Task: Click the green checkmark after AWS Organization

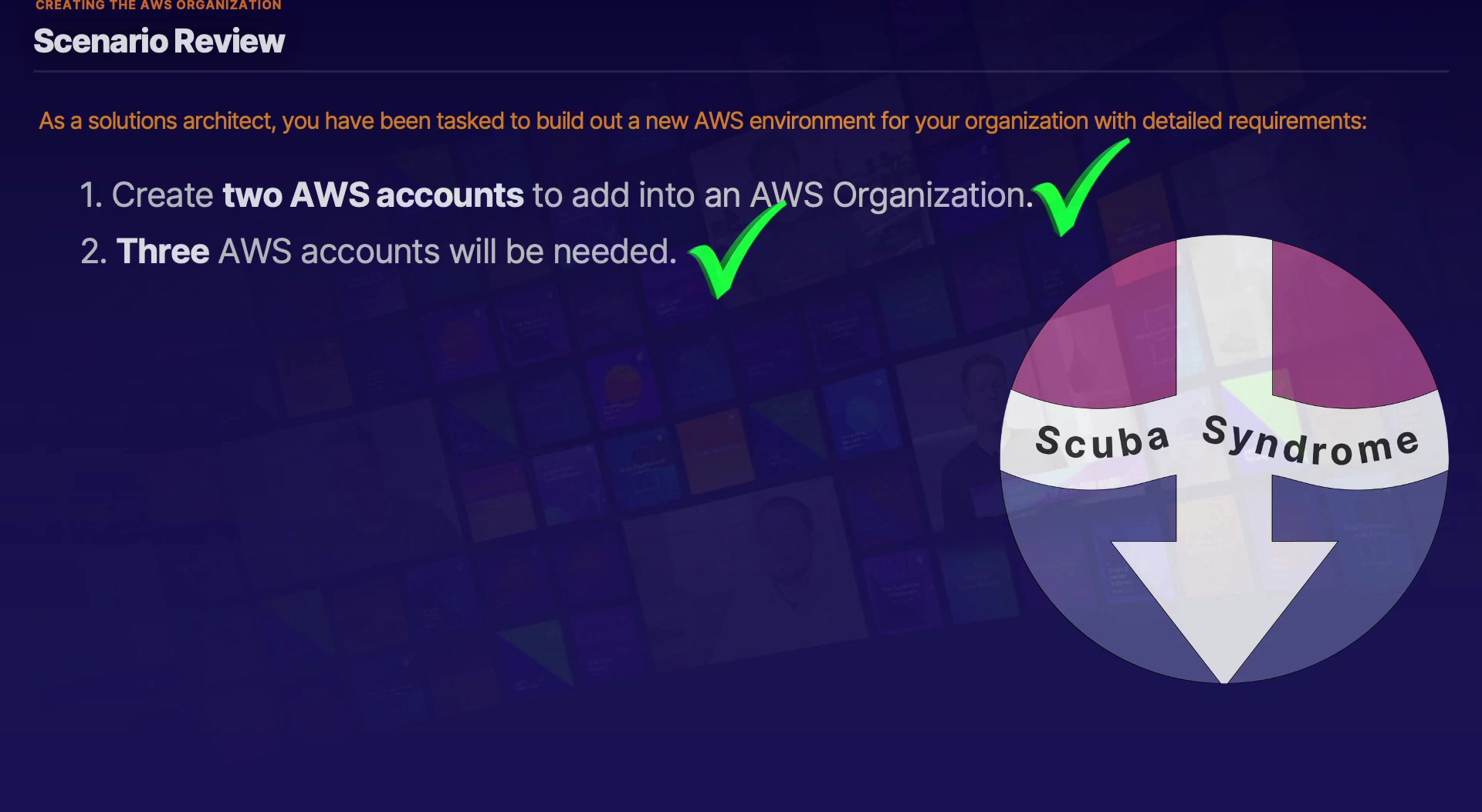Action: coord(1081,188)
